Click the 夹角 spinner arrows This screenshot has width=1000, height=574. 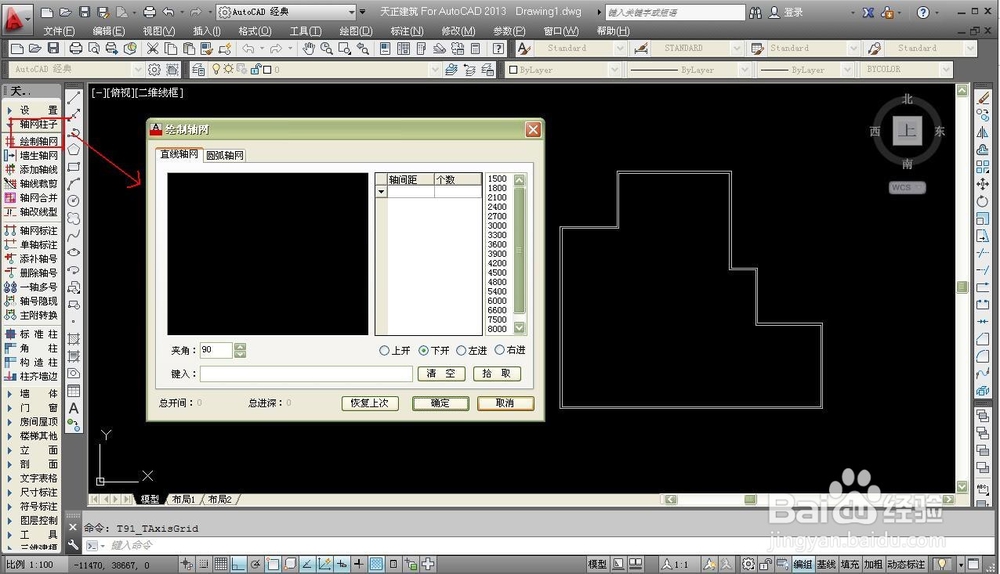(240, 350)
